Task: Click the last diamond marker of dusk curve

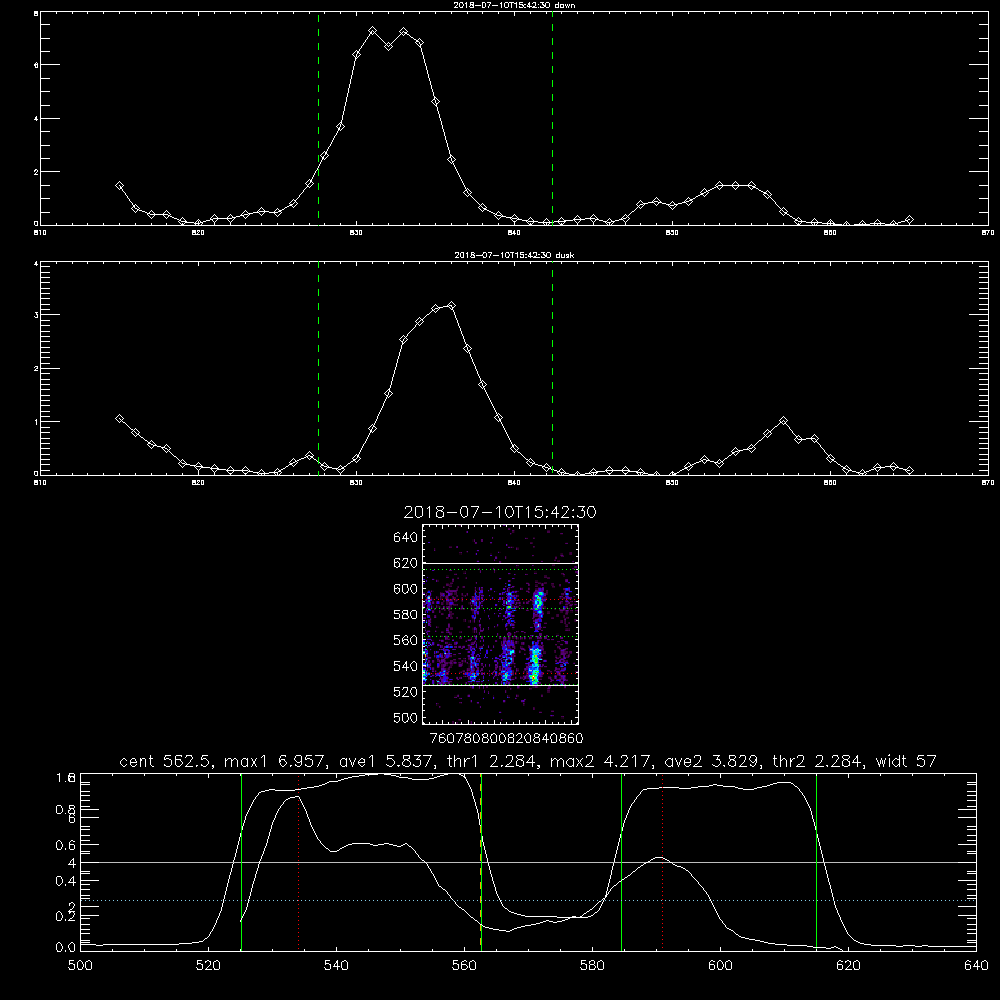Action: pyautogui.click(x=909, y=471)
